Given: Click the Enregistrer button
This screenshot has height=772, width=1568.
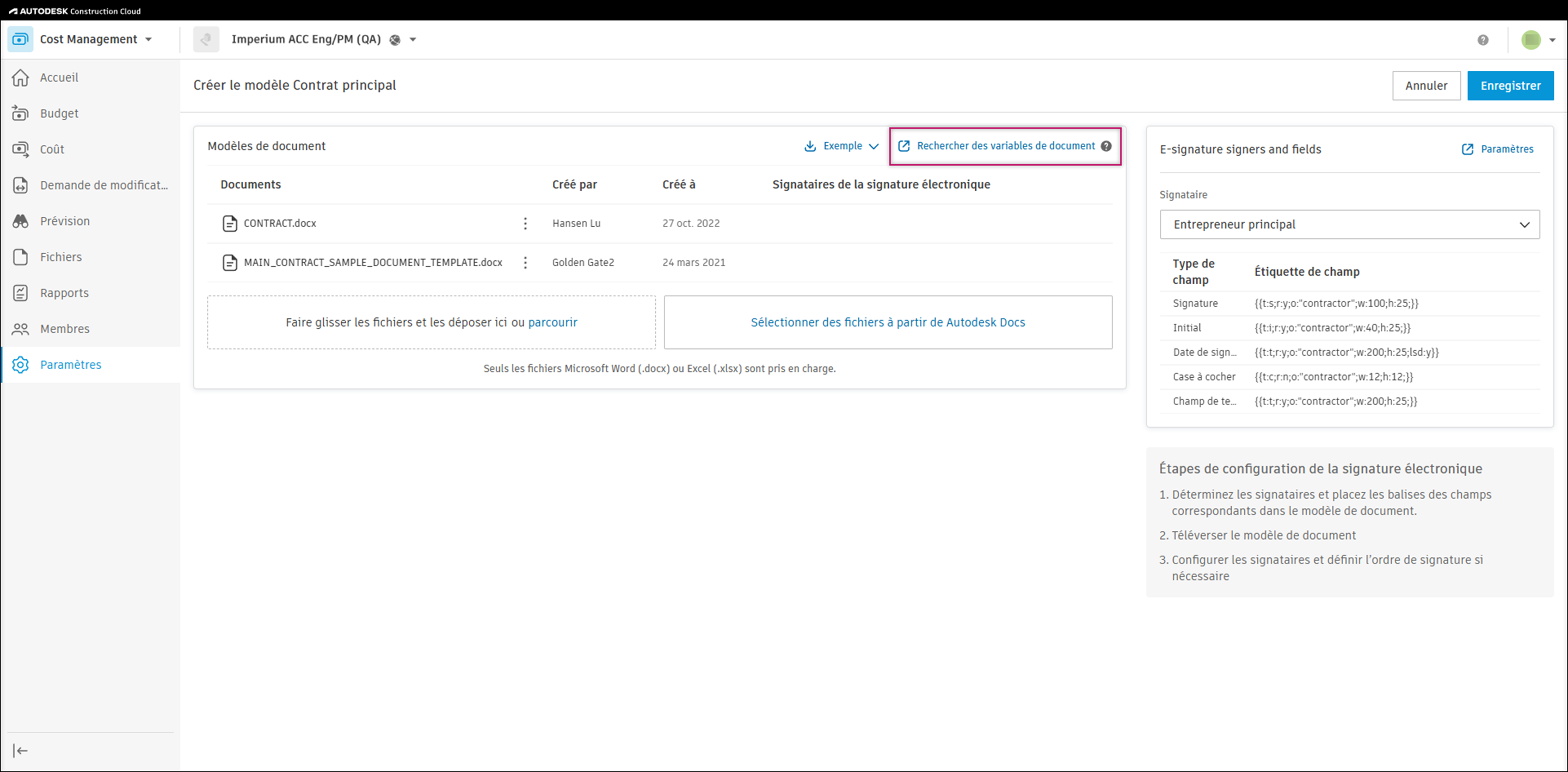Looking at the screenshot, I should click(x=1510, y=86).
